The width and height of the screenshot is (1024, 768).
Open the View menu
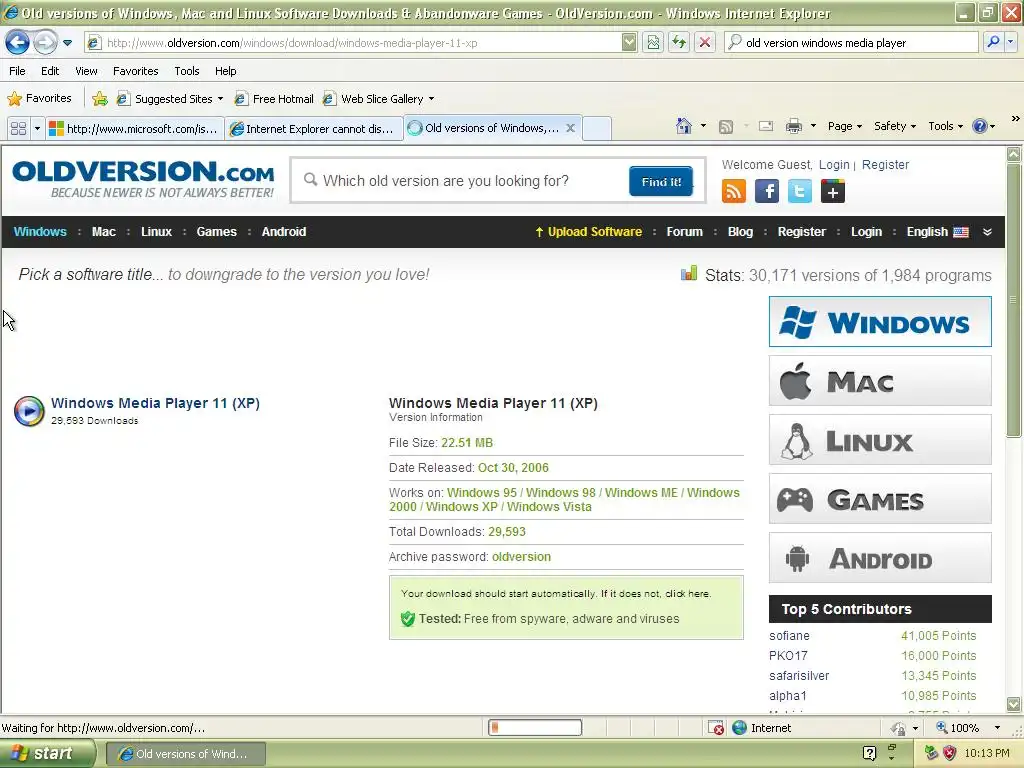click(x=86, y=71)
